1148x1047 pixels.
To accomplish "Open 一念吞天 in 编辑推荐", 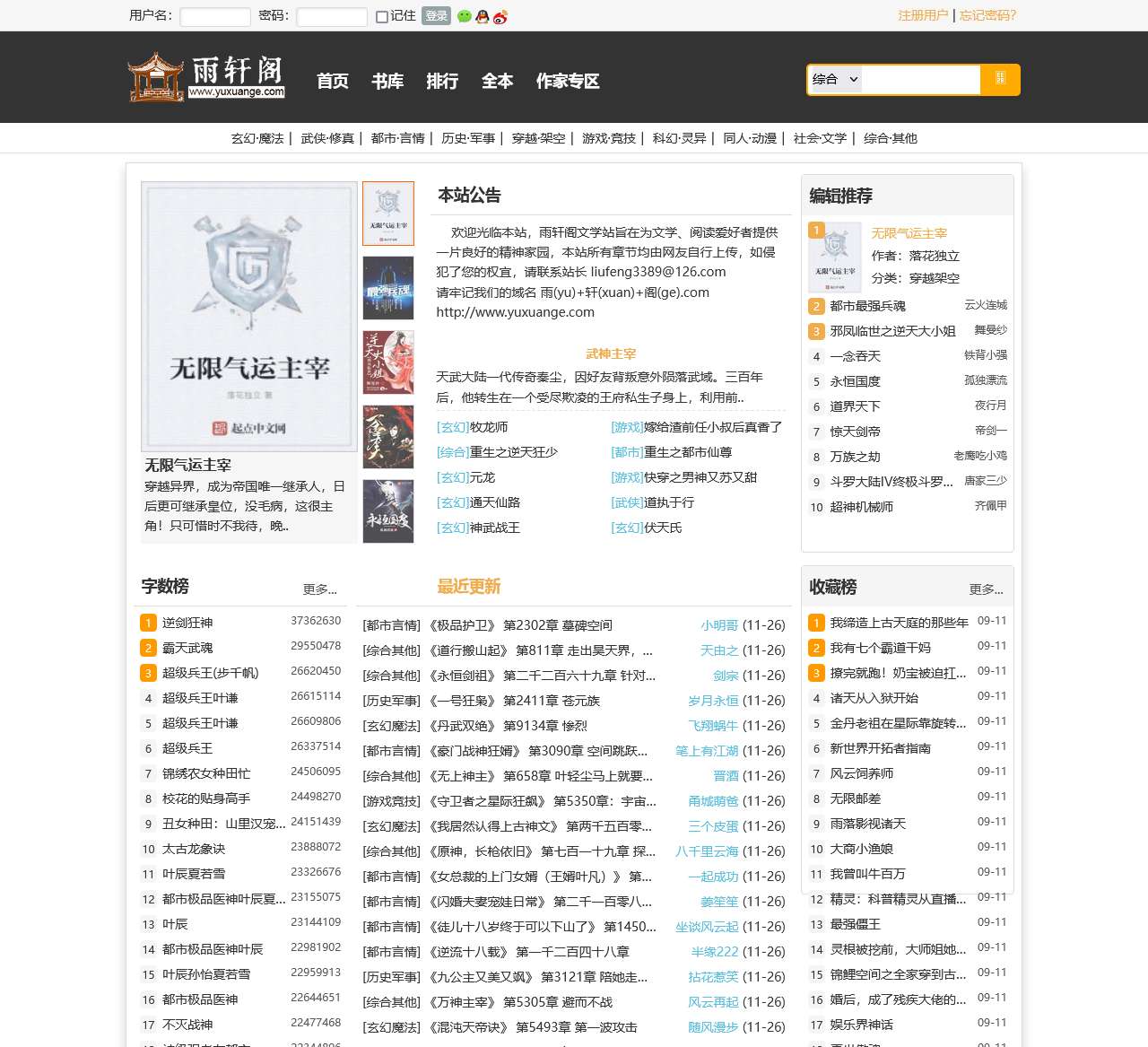I will point(856,356).
